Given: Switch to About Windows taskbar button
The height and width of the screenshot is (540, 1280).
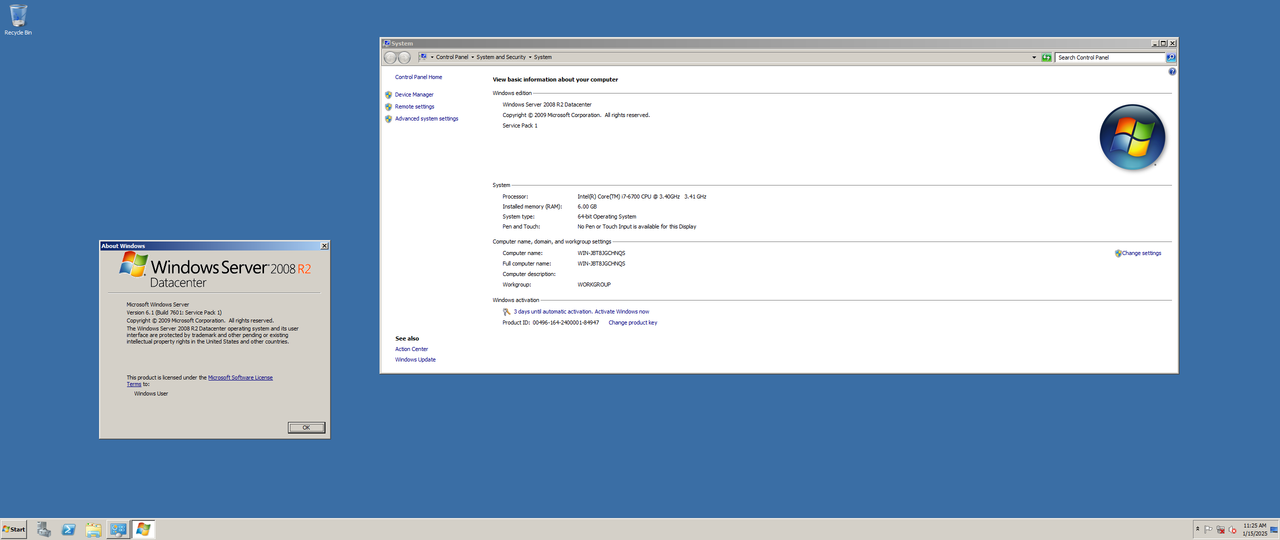Looking at the screenshot, I should [143, 529].
